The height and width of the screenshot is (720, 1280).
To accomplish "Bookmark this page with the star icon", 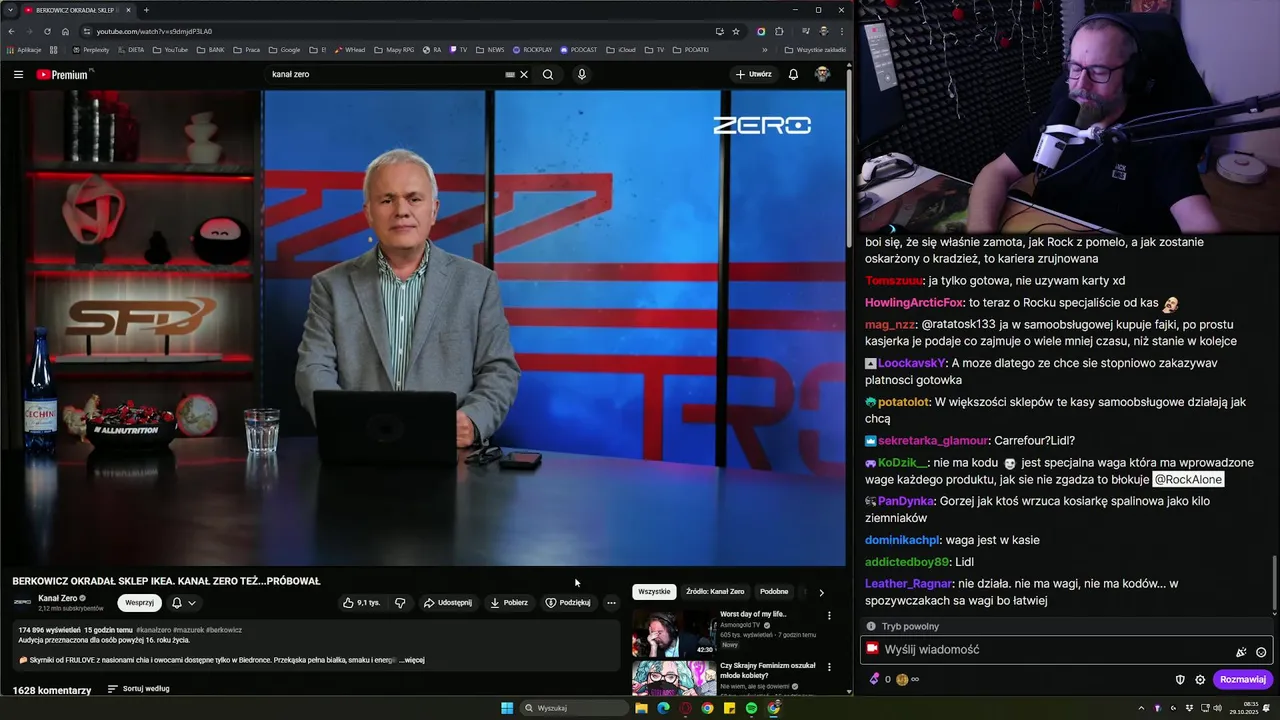I will pos(736,31).
